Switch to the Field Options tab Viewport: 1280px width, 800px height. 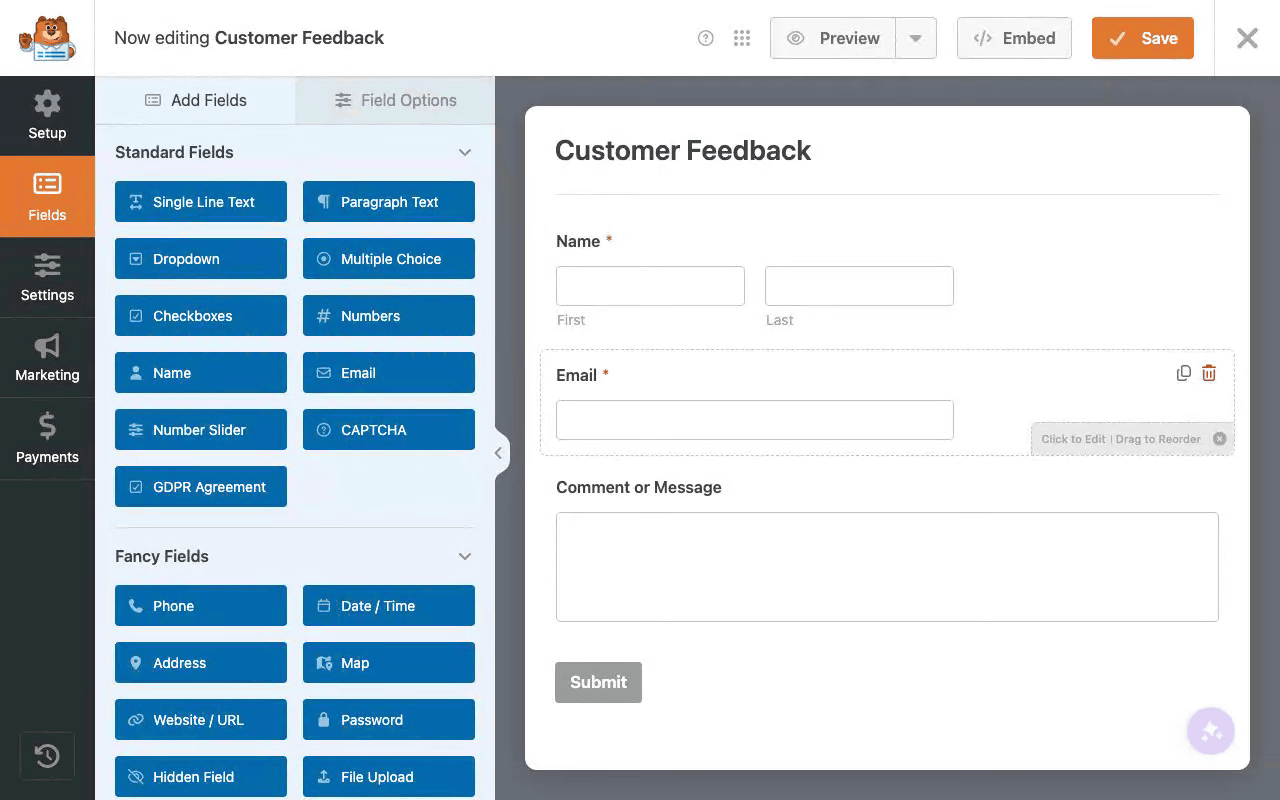395,100
